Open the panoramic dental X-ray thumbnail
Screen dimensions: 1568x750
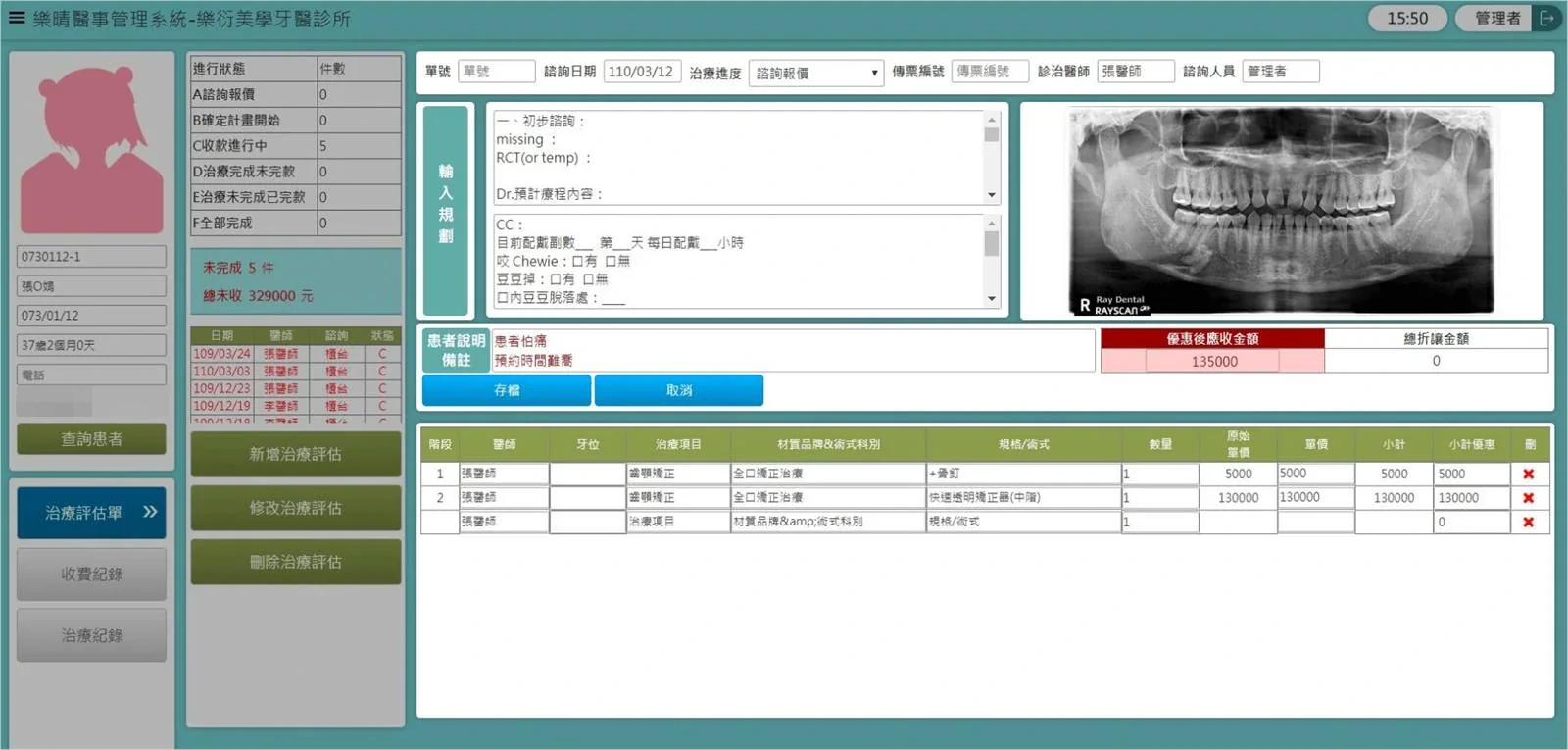click(1283, 211)
